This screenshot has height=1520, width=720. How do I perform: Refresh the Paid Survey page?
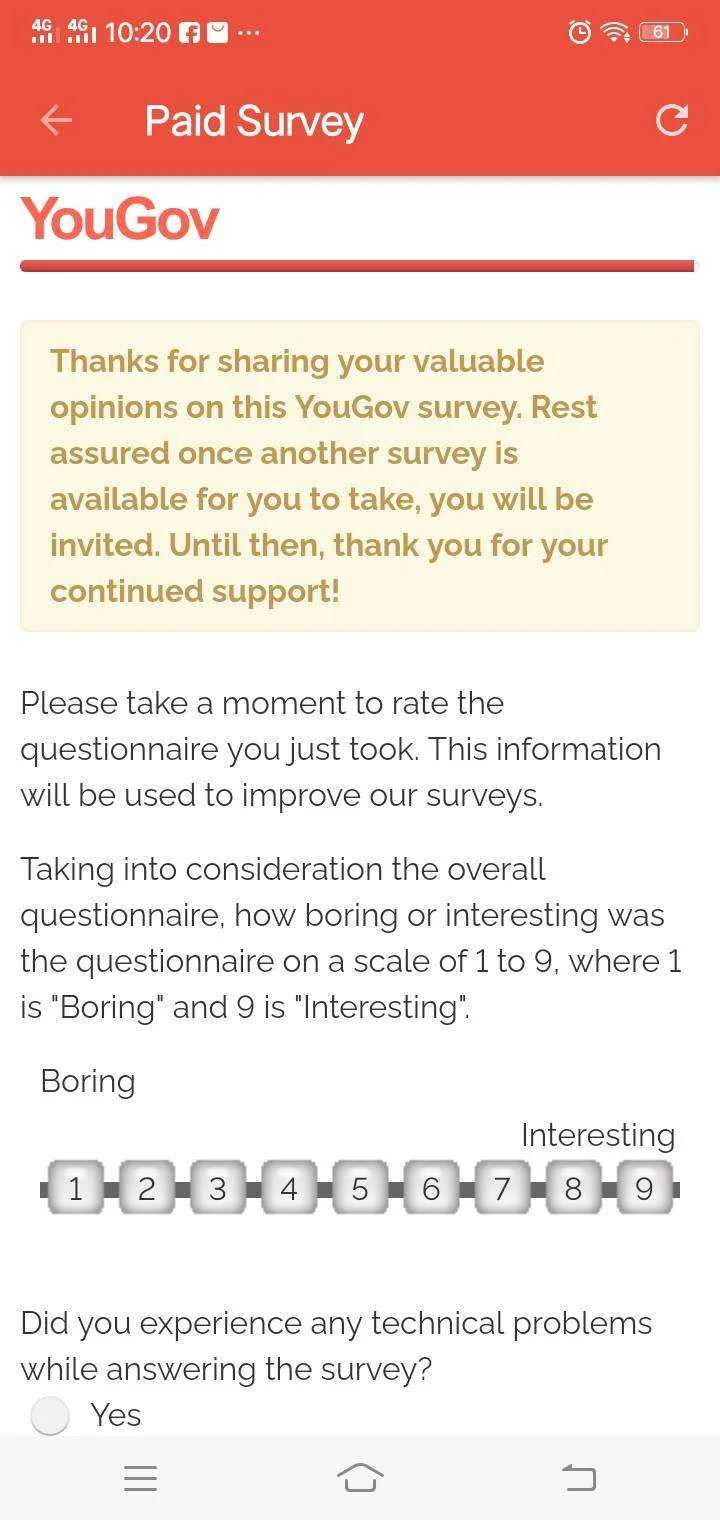[672, 120]
